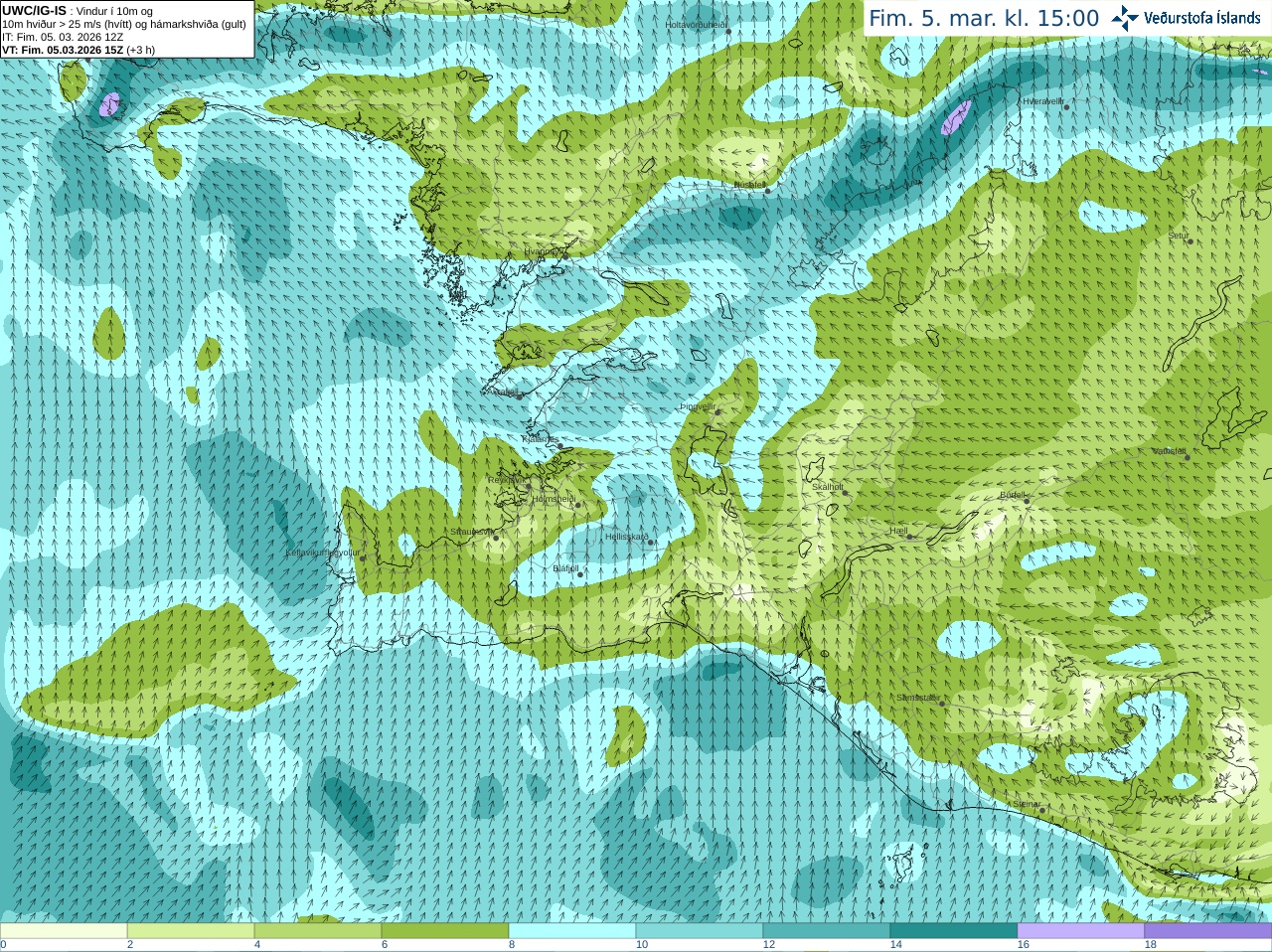Click the '10m hviður > 25 m/s' description line

click(124, 24)
